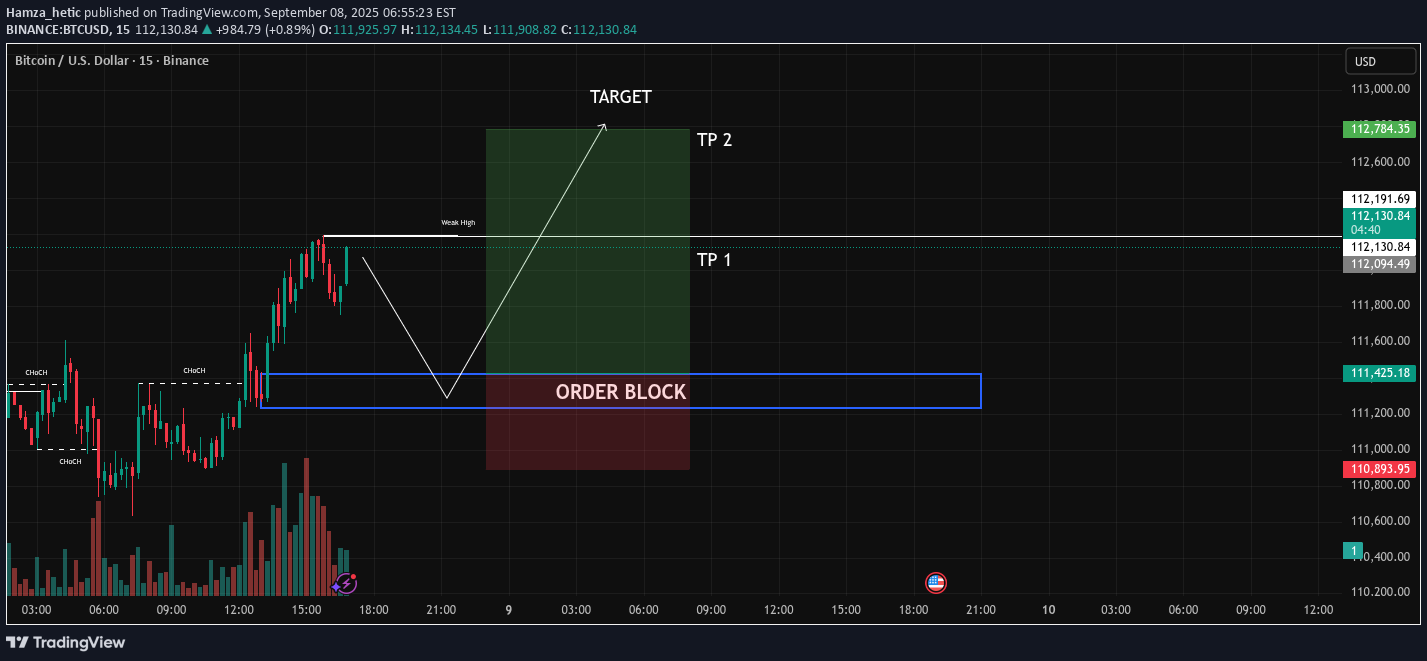The height and width of the screenshot is (661, 1427).
Task: Click the date '10' on the time axis
Action: (1048, 610)
